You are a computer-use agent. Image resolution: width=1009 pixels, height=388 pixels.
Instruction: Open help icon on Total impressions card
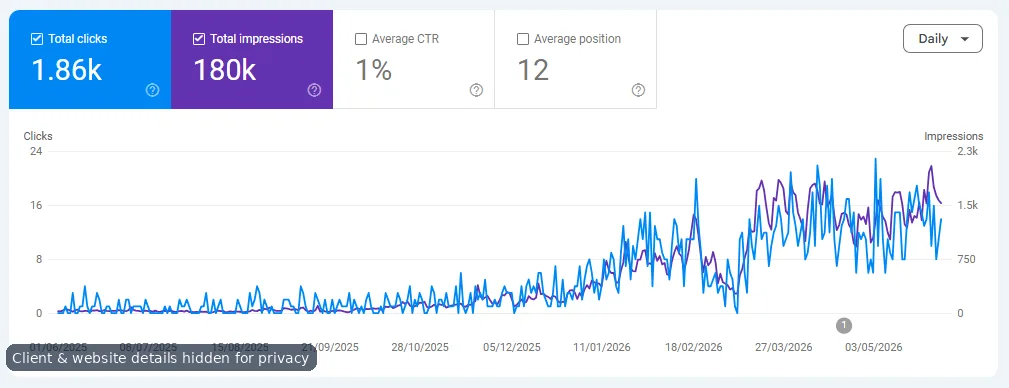coord(314,90)
